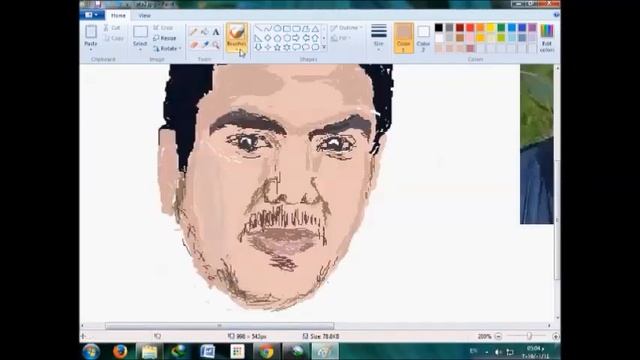Pick the purple color swatch
Screen dimensions: 640x360
532,28
